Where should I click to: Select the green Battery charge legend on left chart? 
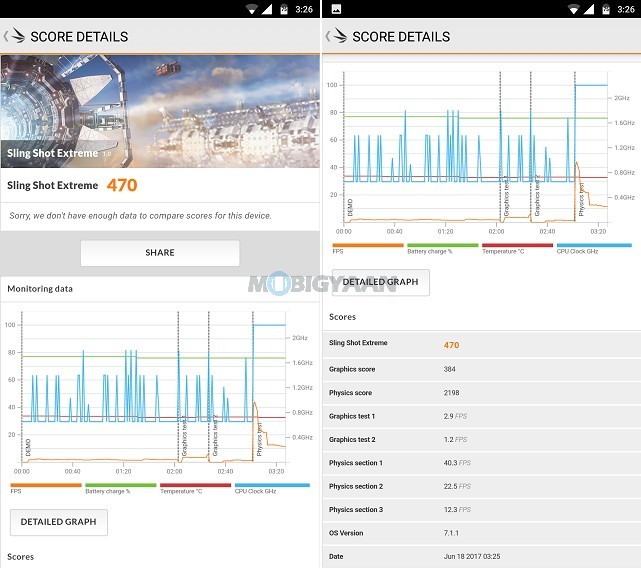tap(121, 485)
